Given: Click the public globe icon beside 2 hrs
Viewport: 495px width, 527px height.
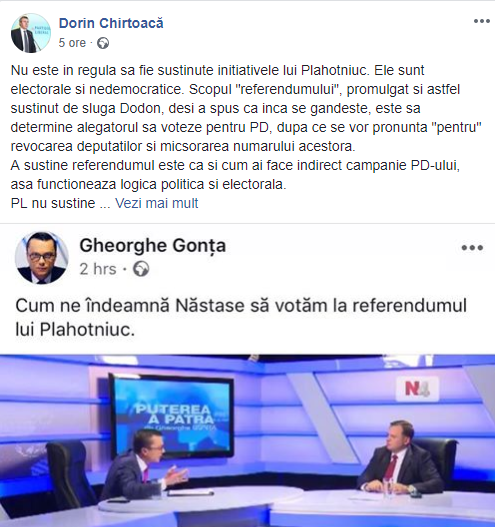Looking at the screenshot, I should pos(141,269).
